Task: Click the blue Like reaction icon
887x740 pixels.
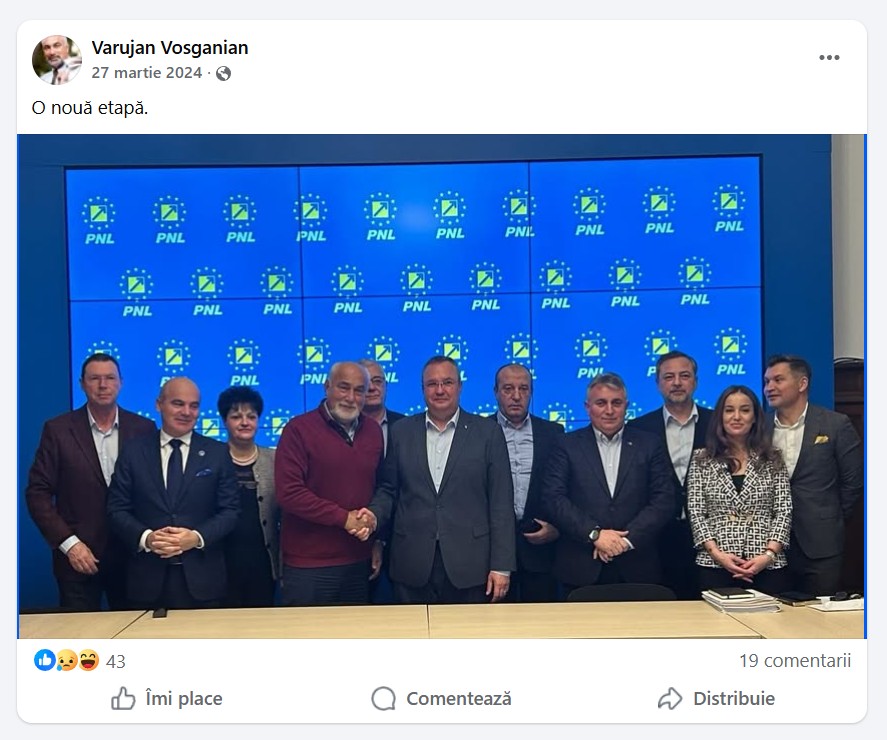Action: [45, 660]
